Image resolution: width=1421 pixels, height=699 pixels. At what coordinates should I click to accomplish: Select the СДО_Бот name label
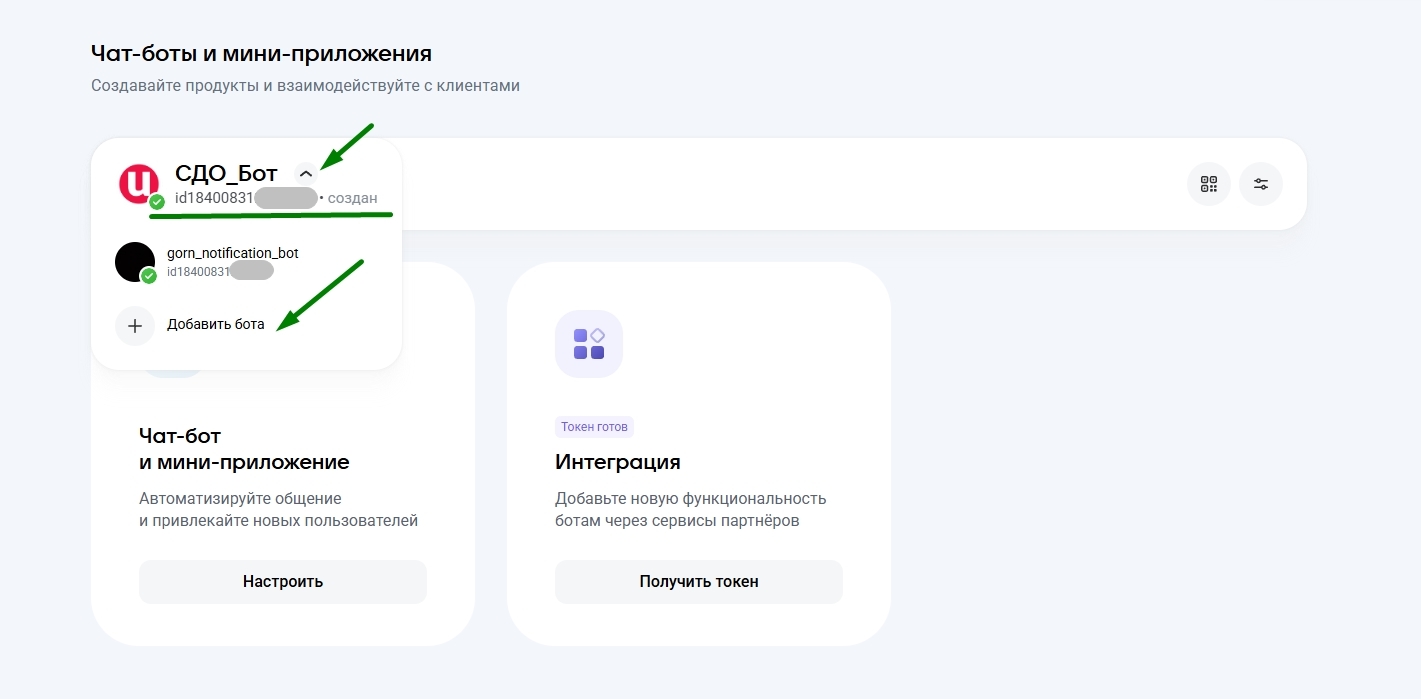[226, 173]
